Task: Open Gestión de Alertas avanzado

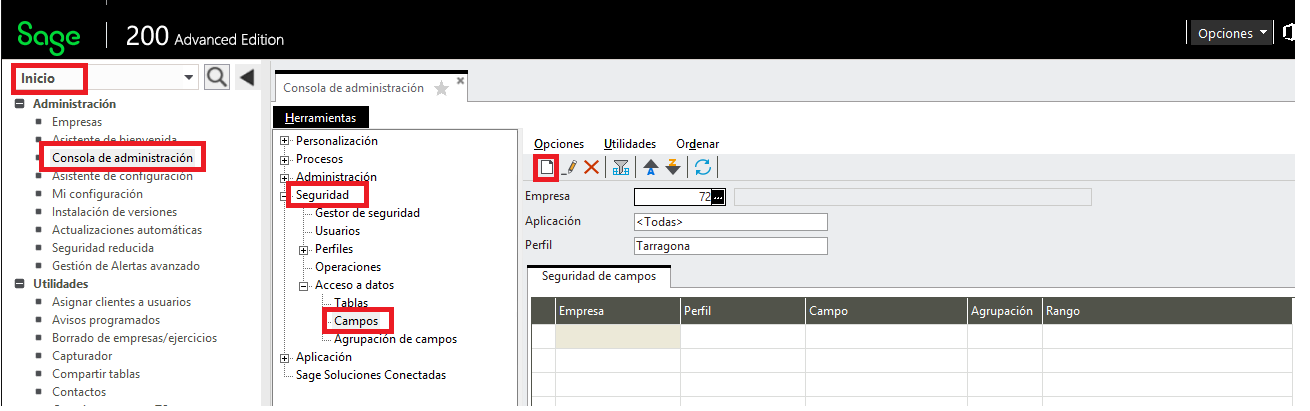Action: (126, 266)
